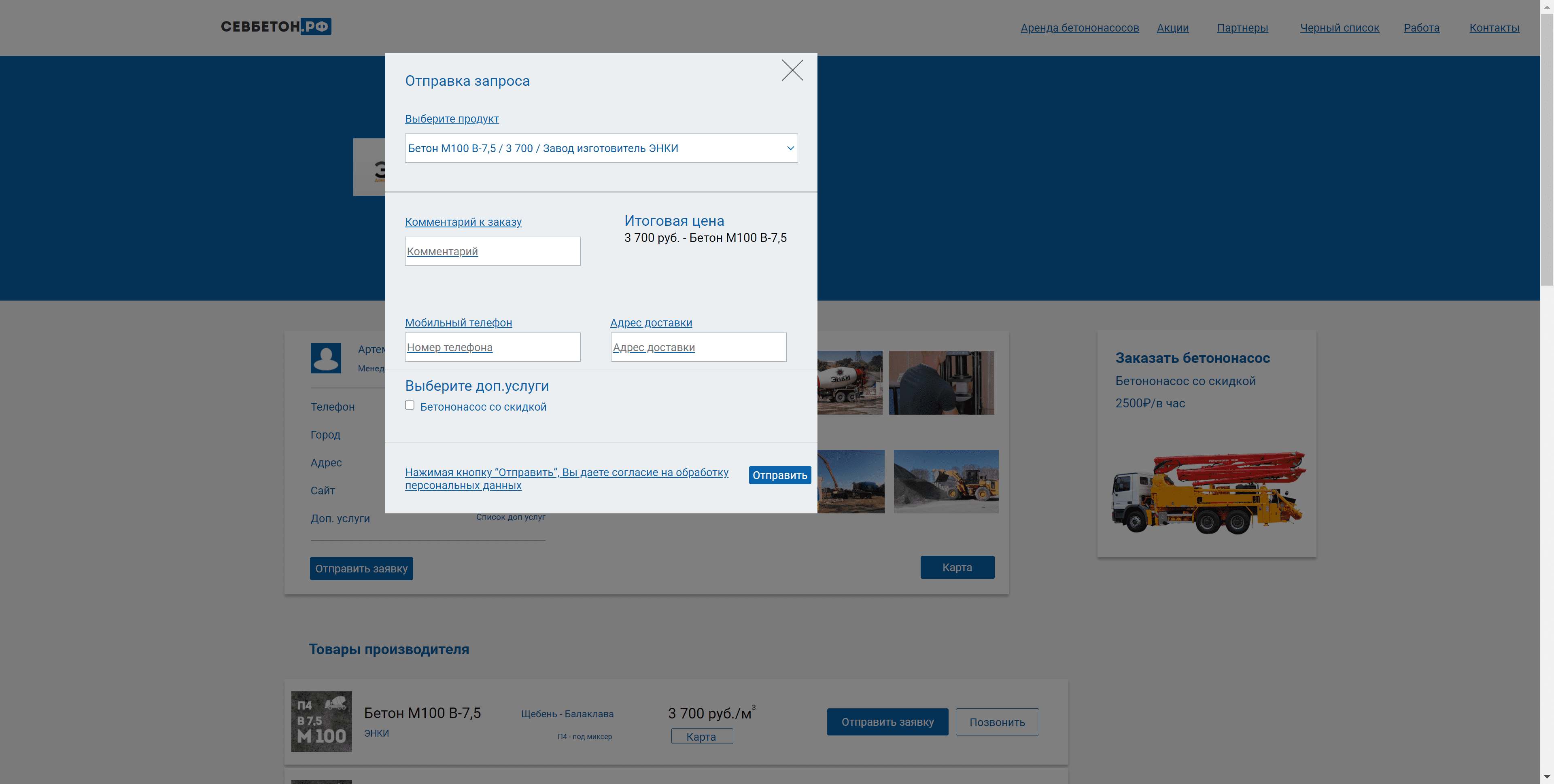Click the Мобильный телефон label
1554x784 pixels.
click(459, 323)
